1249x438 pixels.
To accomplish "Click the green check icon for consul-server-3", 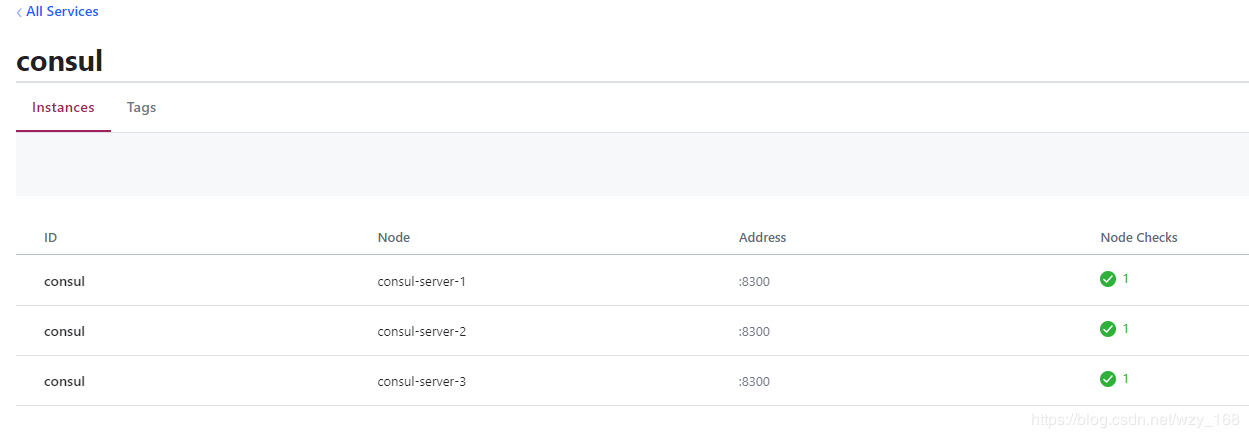I will click(x=1107, y=379).
